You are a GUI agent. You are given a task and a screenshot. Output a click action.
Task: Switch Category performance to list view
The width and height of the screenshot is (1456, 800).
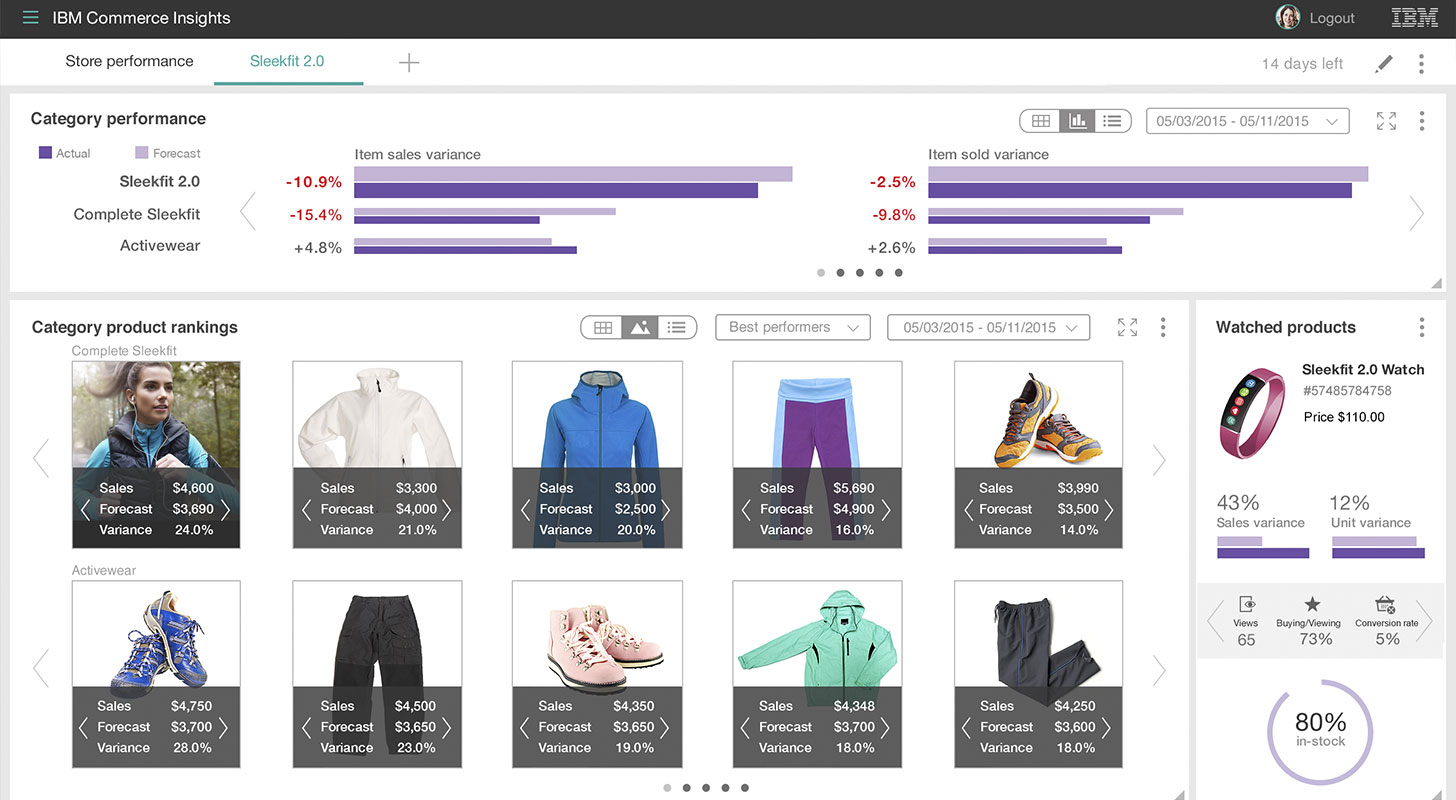point(1112,120)
